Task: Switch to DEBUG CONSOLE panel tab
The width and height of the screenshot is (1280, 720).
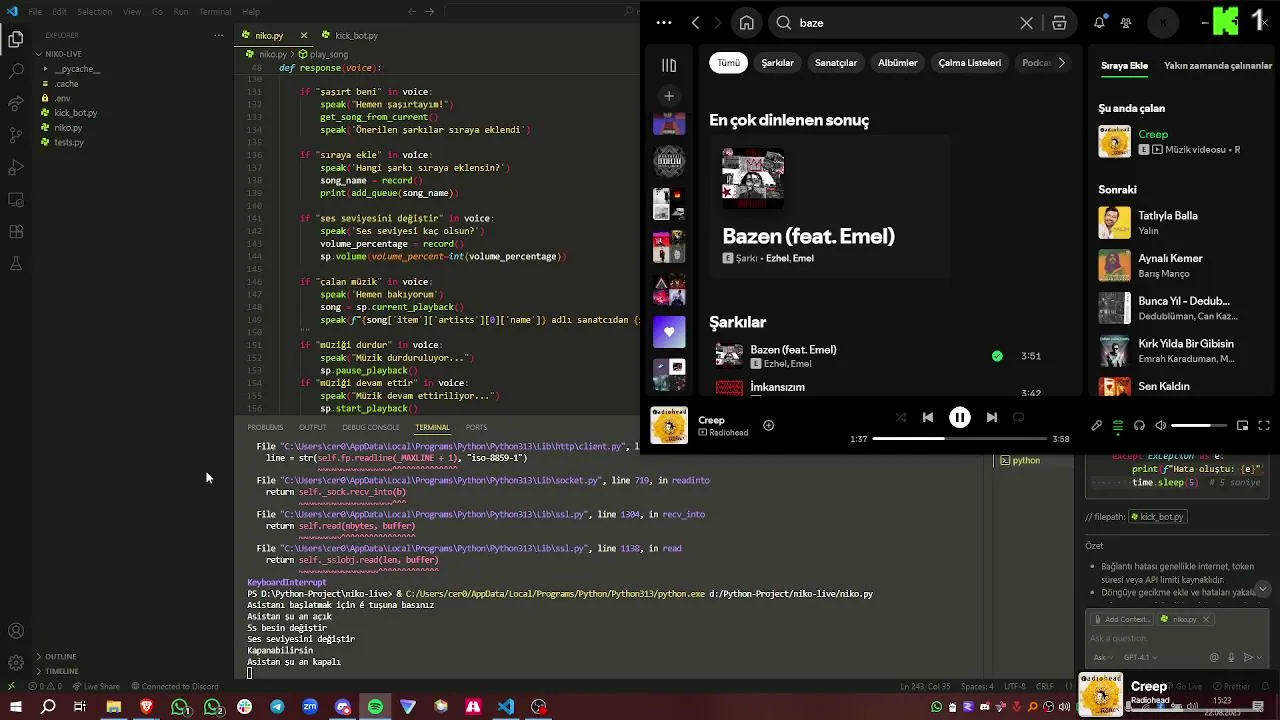Action: point(371,427)
